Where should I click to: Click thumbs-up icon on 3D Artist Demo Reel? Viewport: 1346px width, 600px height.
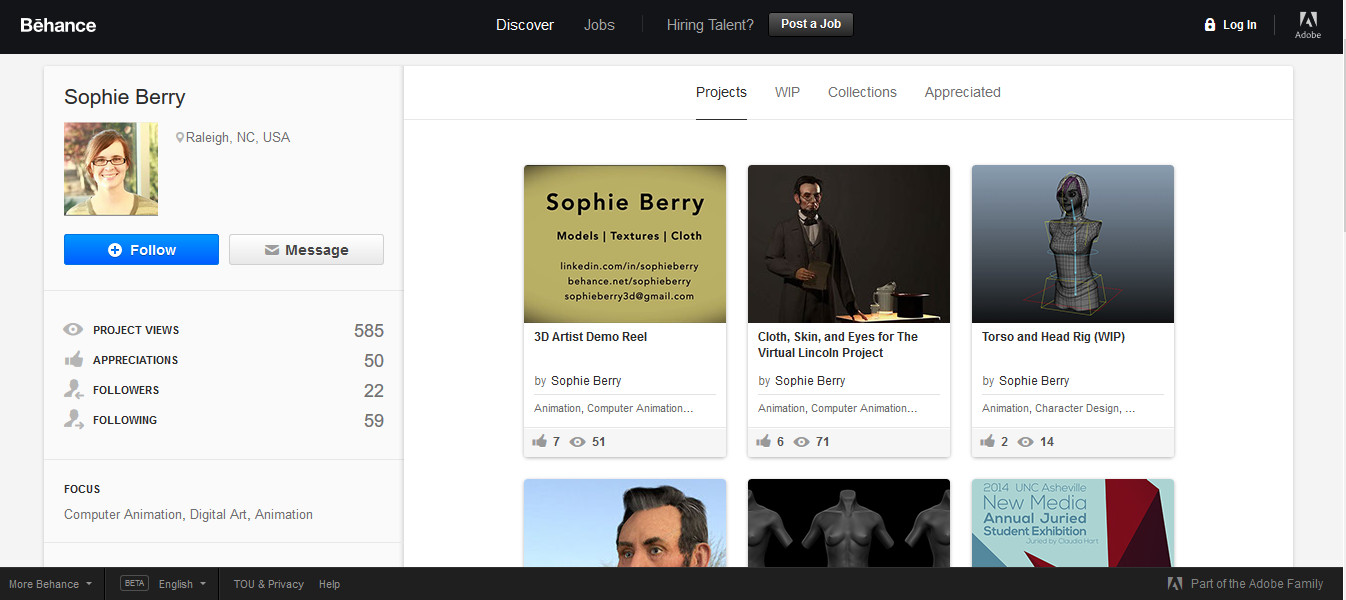[x=540, y=442]
